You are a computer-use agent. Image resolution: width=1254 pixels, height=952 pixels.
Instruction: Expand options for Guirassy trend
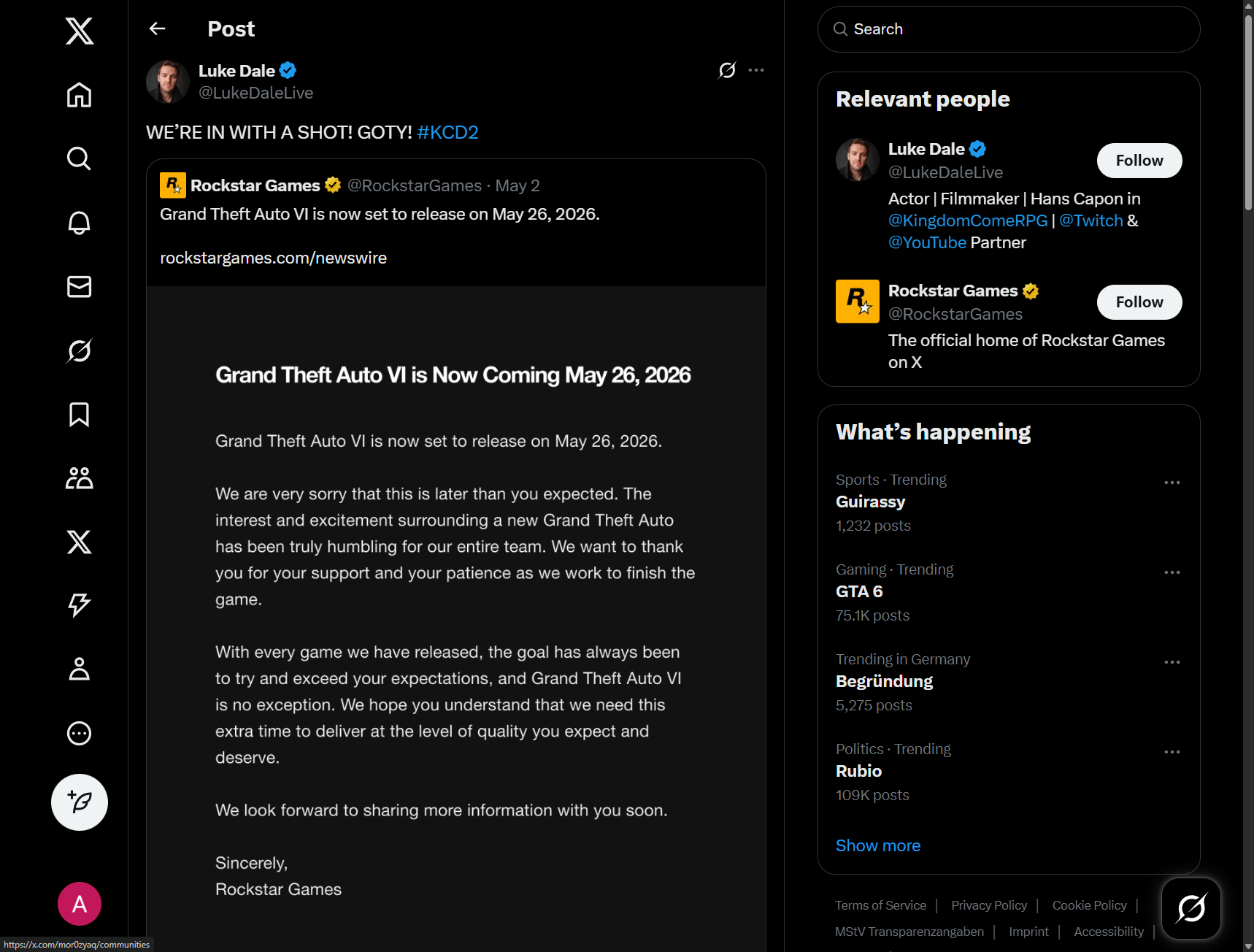(1172, 483)
